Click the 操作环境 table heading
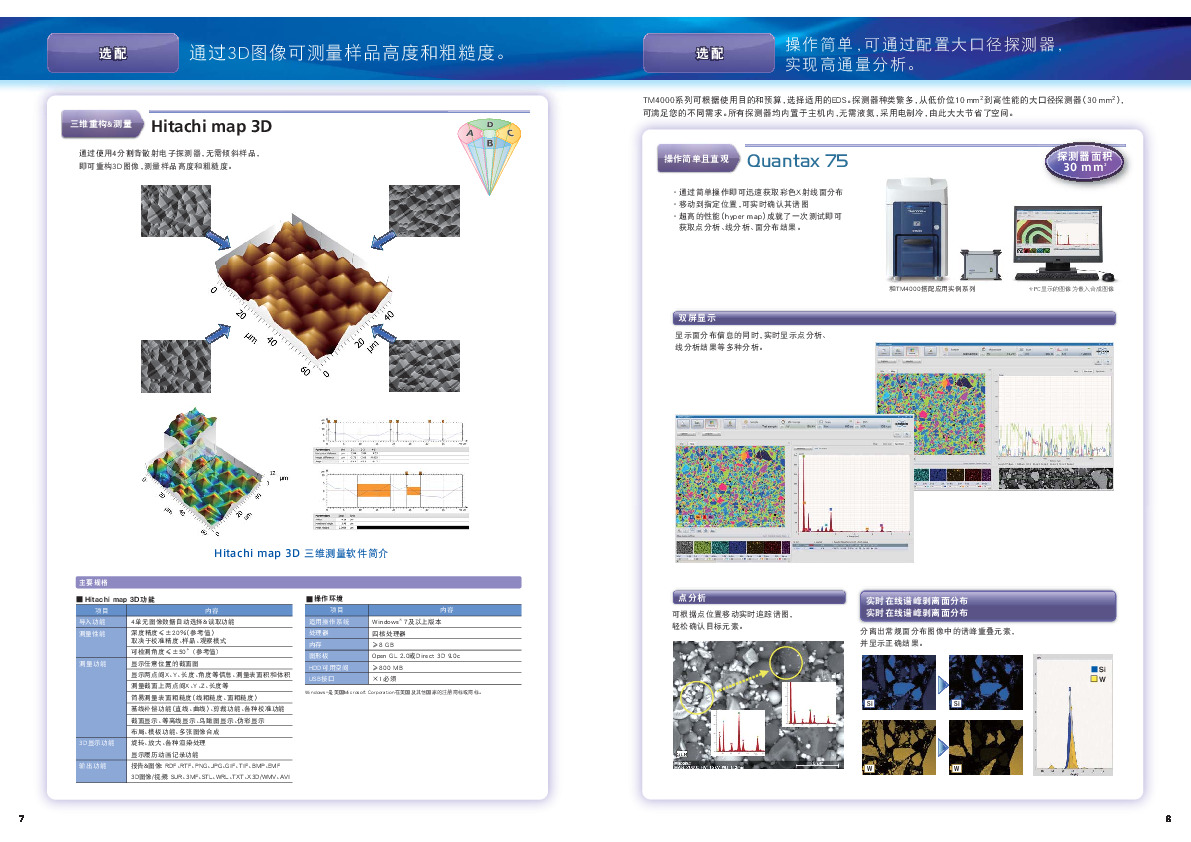 click(x=326, y=598)
